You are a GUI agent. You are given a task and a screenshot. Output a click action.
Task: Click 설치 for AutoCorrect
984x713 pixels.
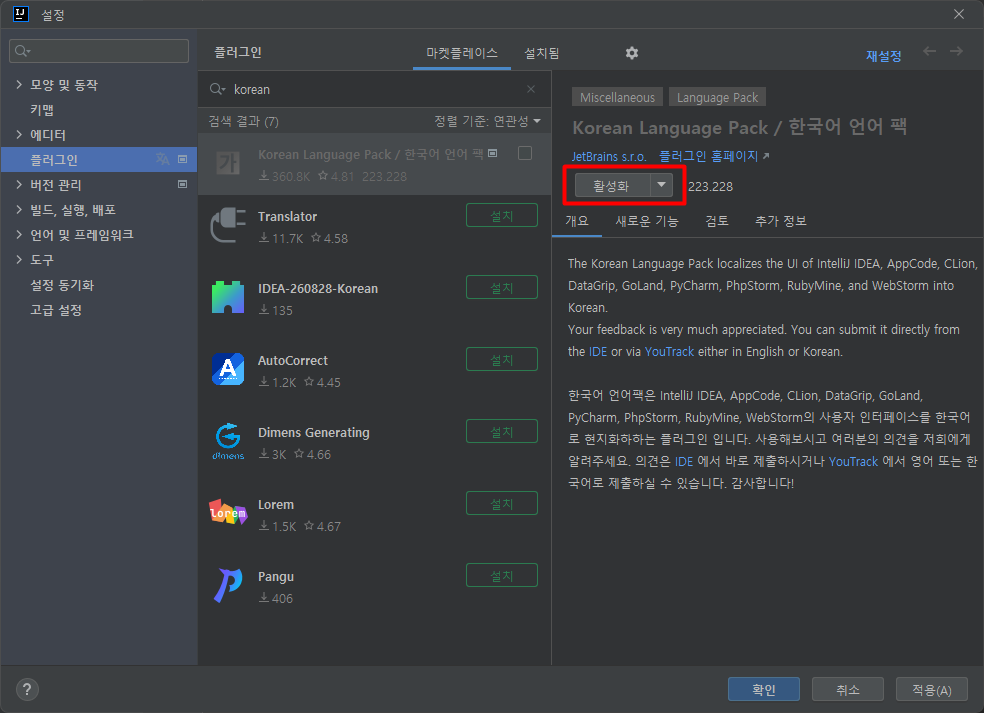[502, 360]
